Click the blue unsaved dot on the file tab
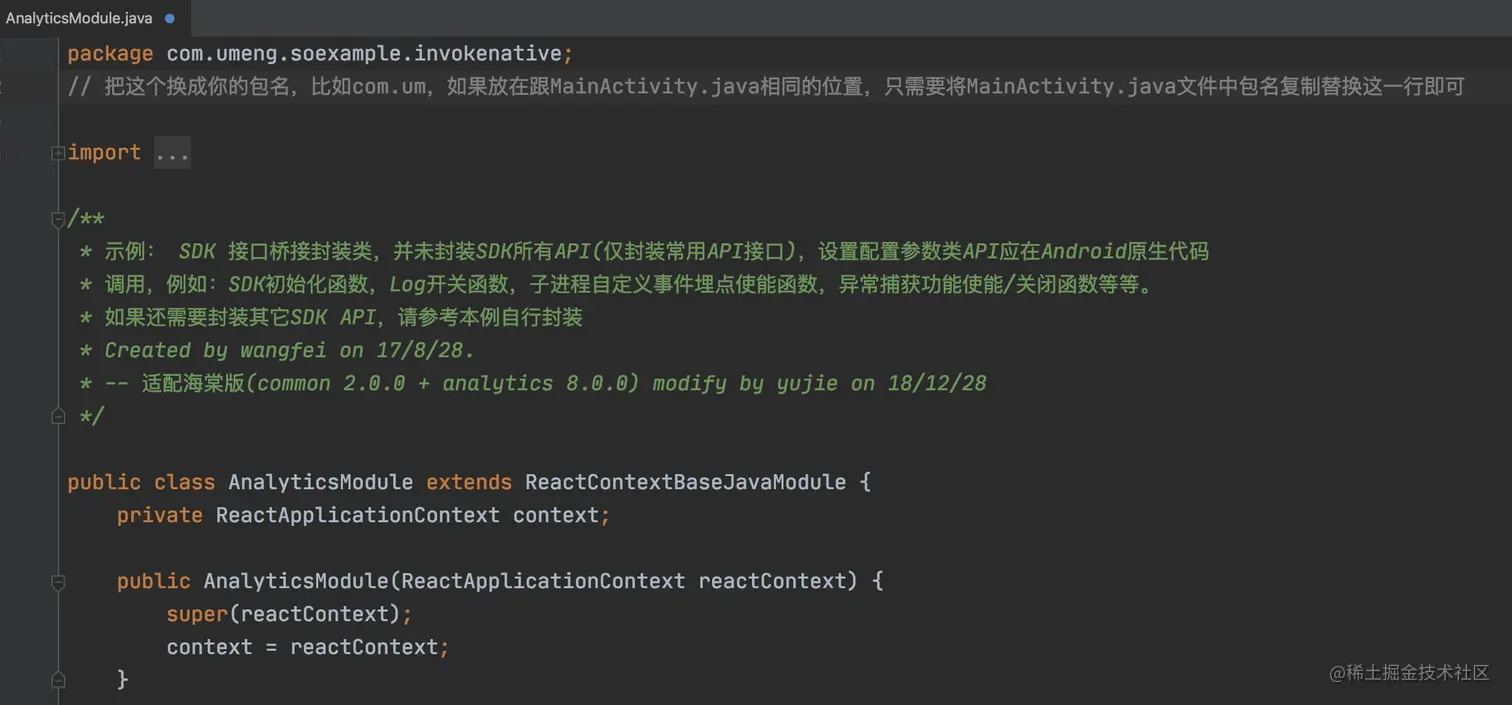1512x705 pixels. point(169,18)
